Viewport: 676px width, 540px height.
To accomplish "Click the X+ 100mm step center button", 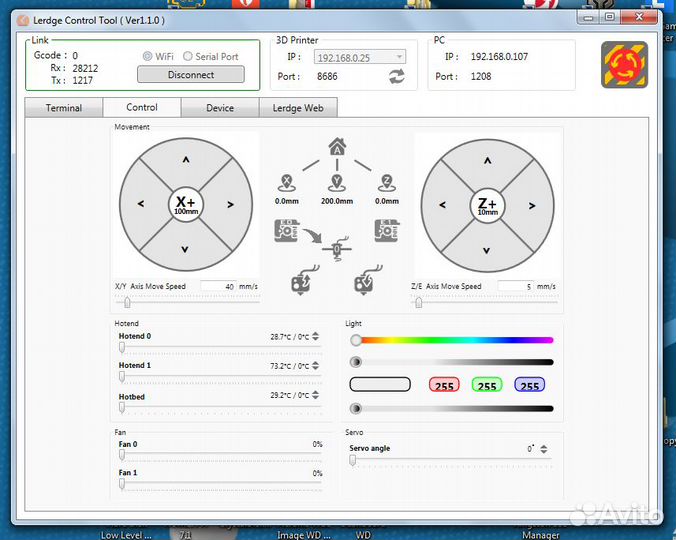I will 186,204.
